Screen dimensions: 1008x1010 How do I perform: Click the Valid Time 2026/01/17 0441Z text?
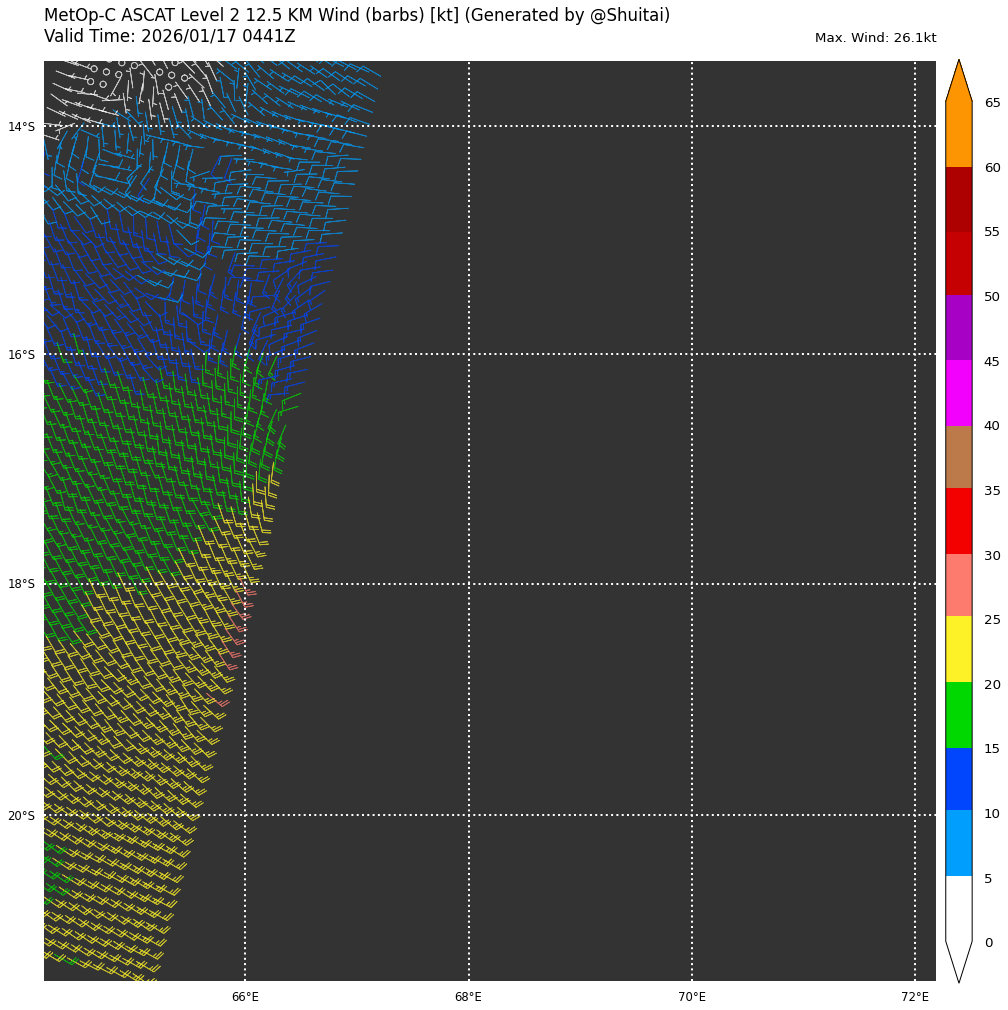pyautogui.click(x=170, y=37)
